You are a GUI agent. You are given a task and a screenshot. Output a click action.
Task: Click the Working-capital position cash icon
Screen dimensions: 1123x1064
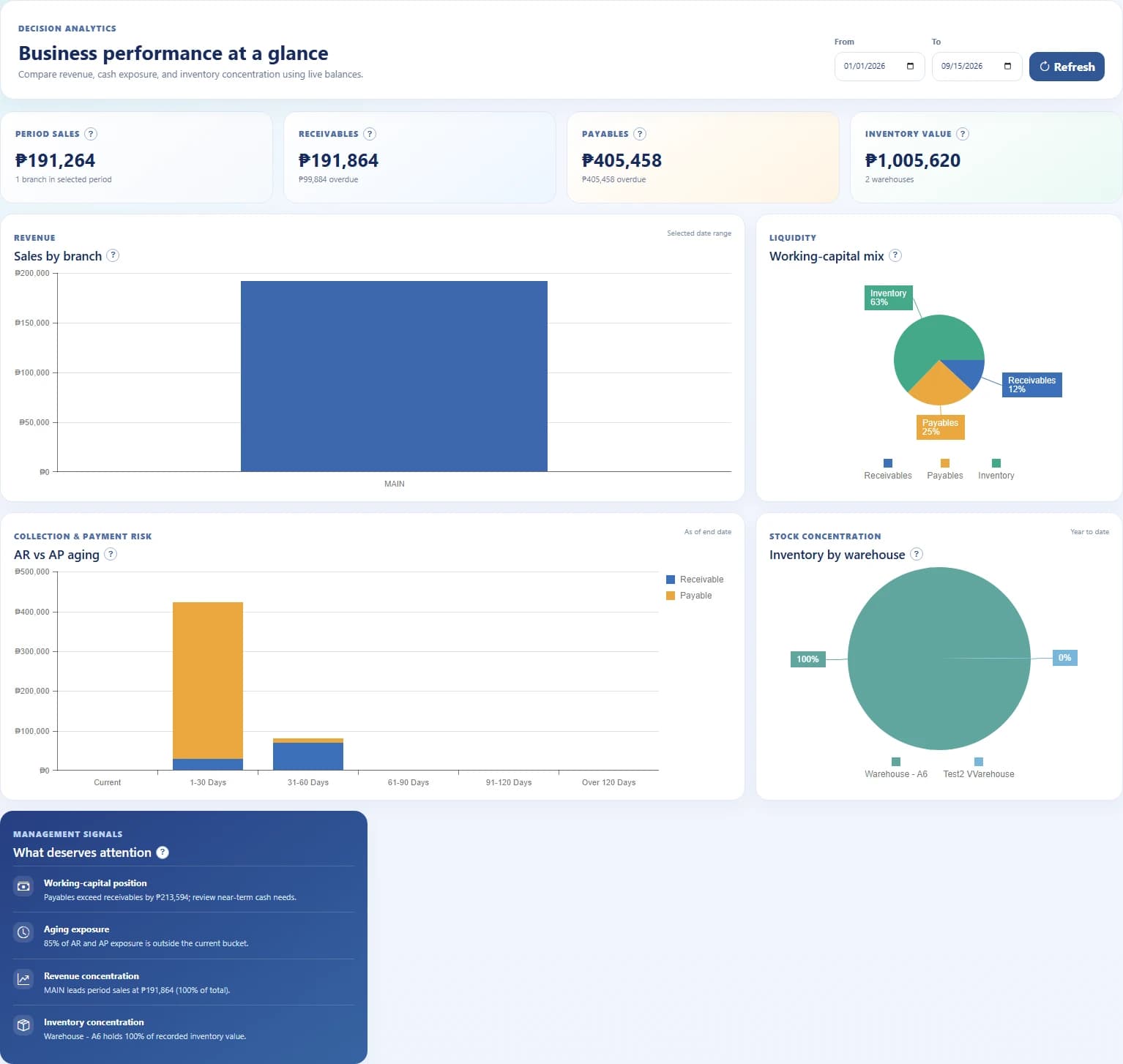[x=23, y=886]
